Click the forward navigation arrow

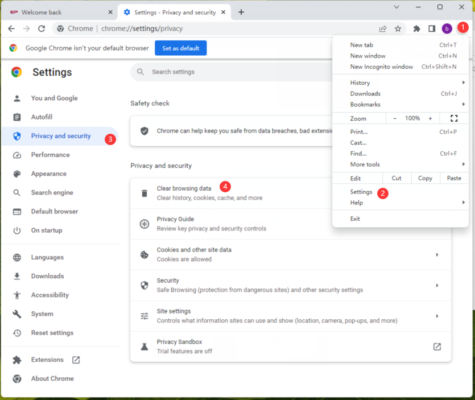26,29
